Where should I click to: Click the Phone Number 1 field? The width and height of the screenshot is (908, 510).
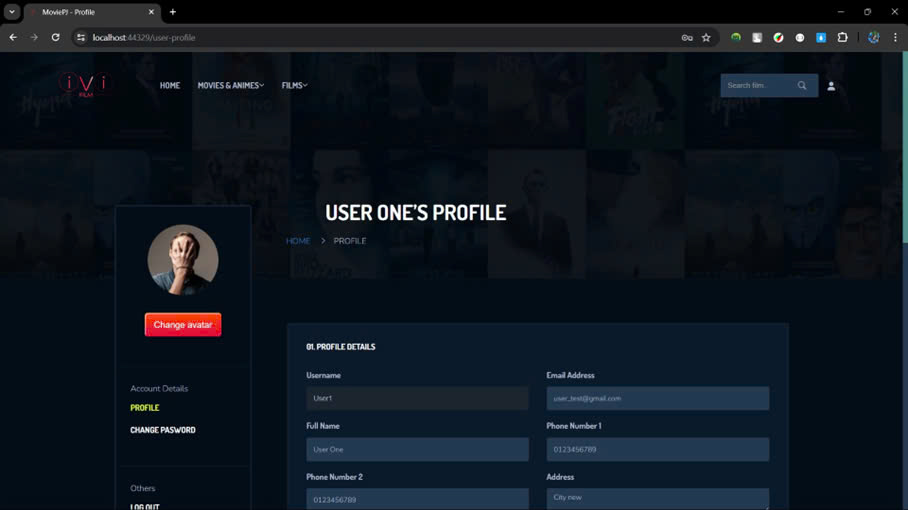[x=658, y=449]
